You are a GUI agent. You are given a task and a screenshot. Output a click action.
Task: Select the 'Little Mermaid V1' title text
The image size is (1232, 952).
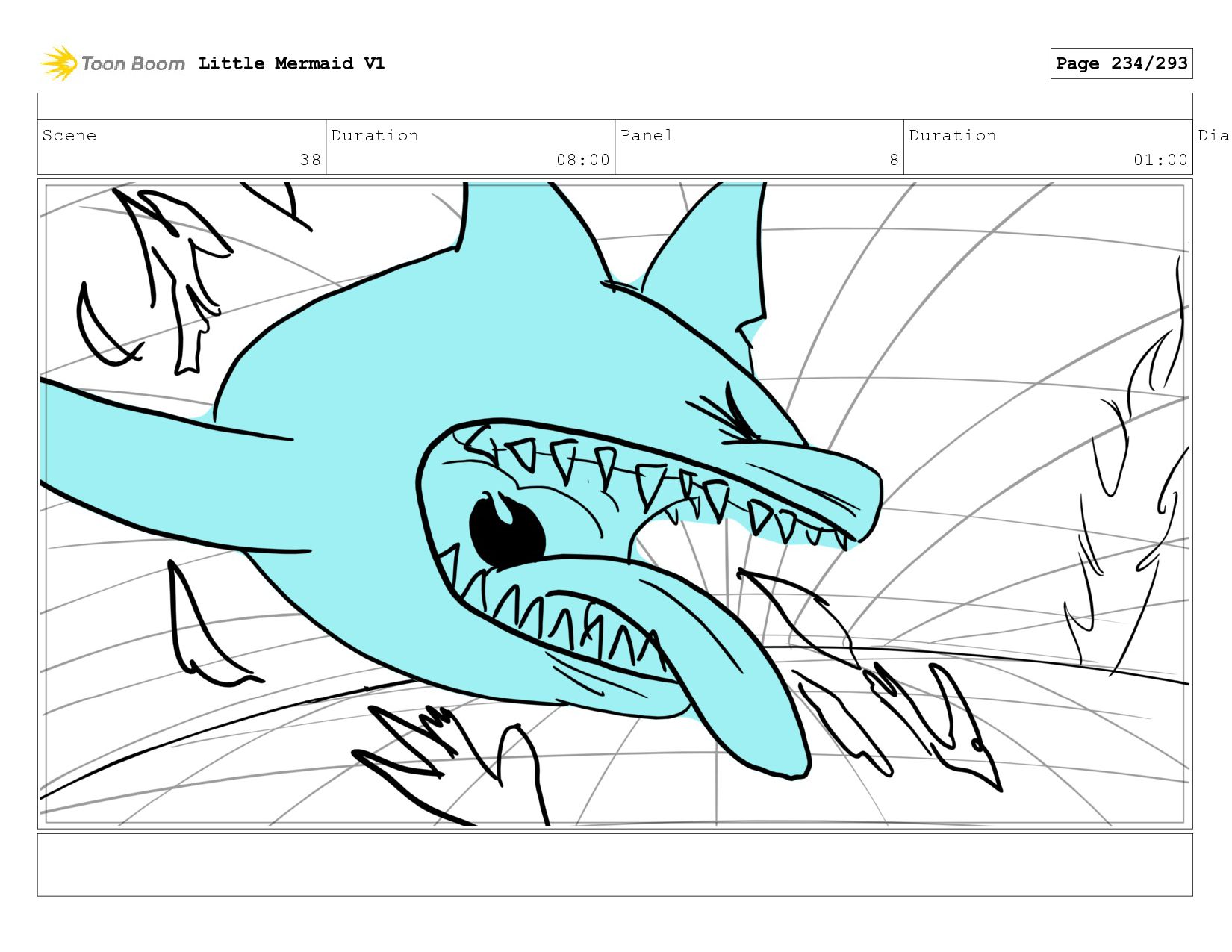click(x=291, y=63)
